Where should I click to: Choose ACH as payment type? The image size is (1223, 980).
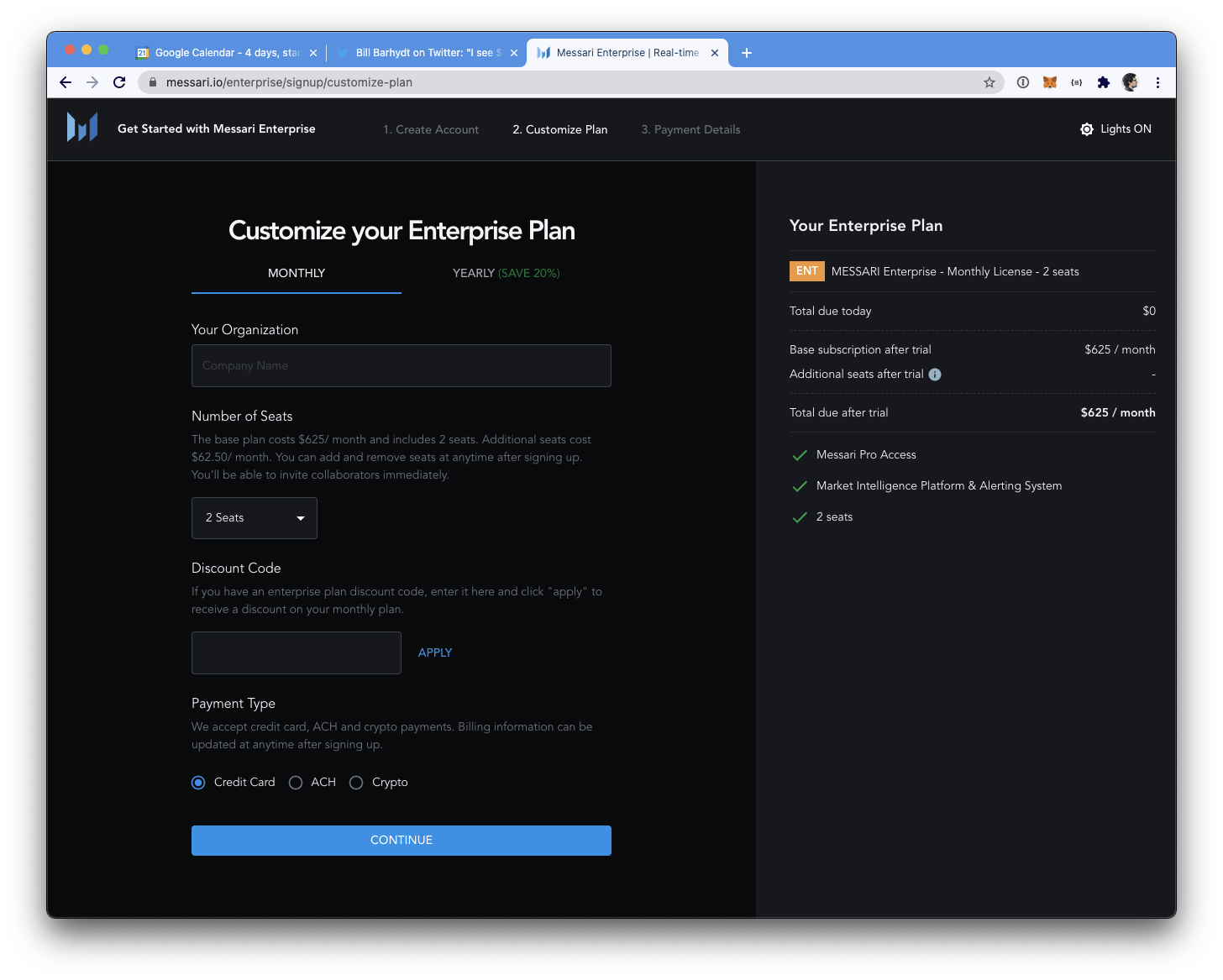(x=296, y=783)
